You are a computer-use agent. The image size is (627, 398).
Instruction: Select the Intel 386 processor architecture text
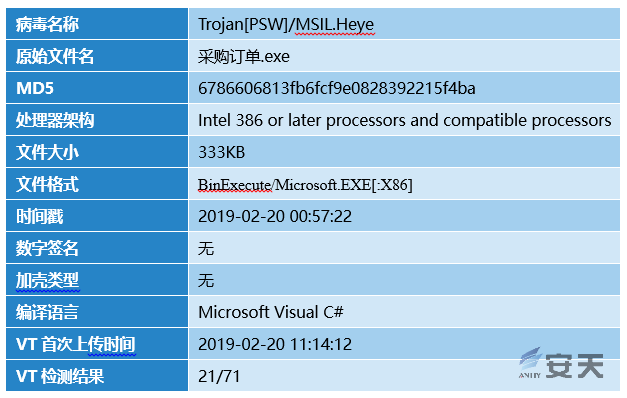pos(405,120)
